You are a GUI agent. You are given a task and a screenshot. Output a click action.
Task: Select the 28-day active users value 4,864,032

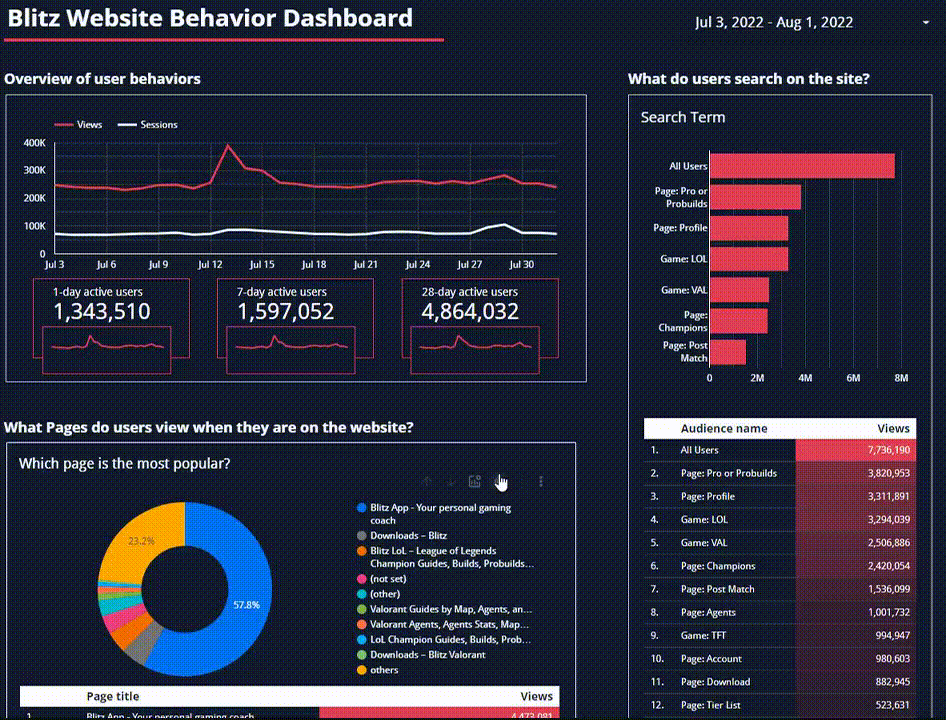470,311
